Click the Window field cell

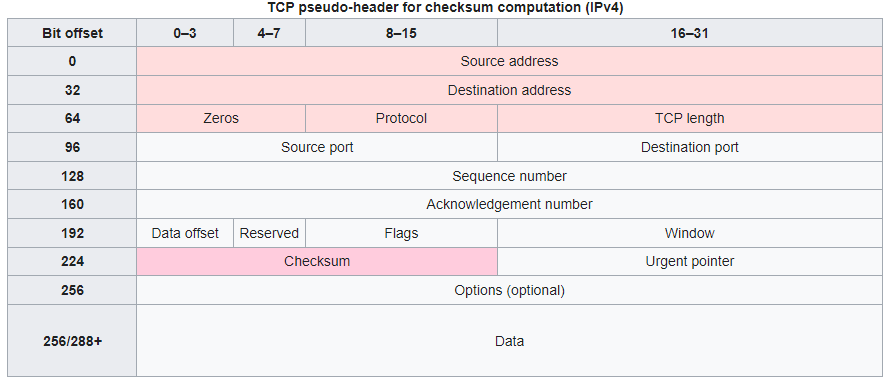[689, 233]
